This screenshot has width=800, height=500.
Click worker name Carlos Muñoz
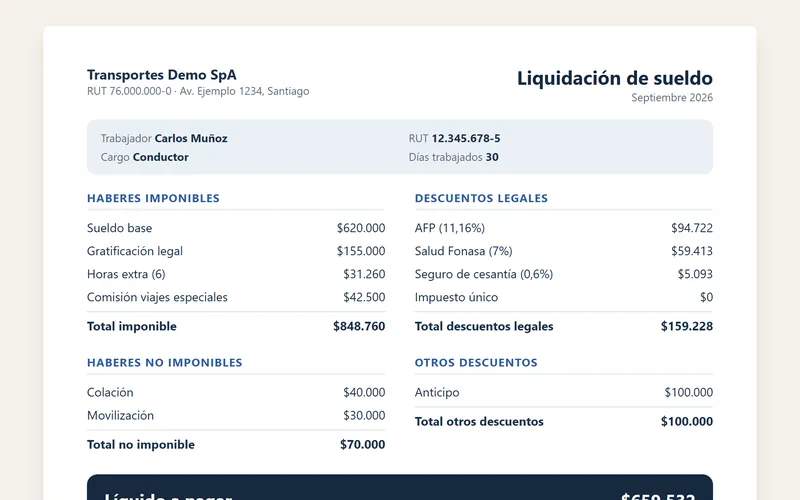point(191,138)
